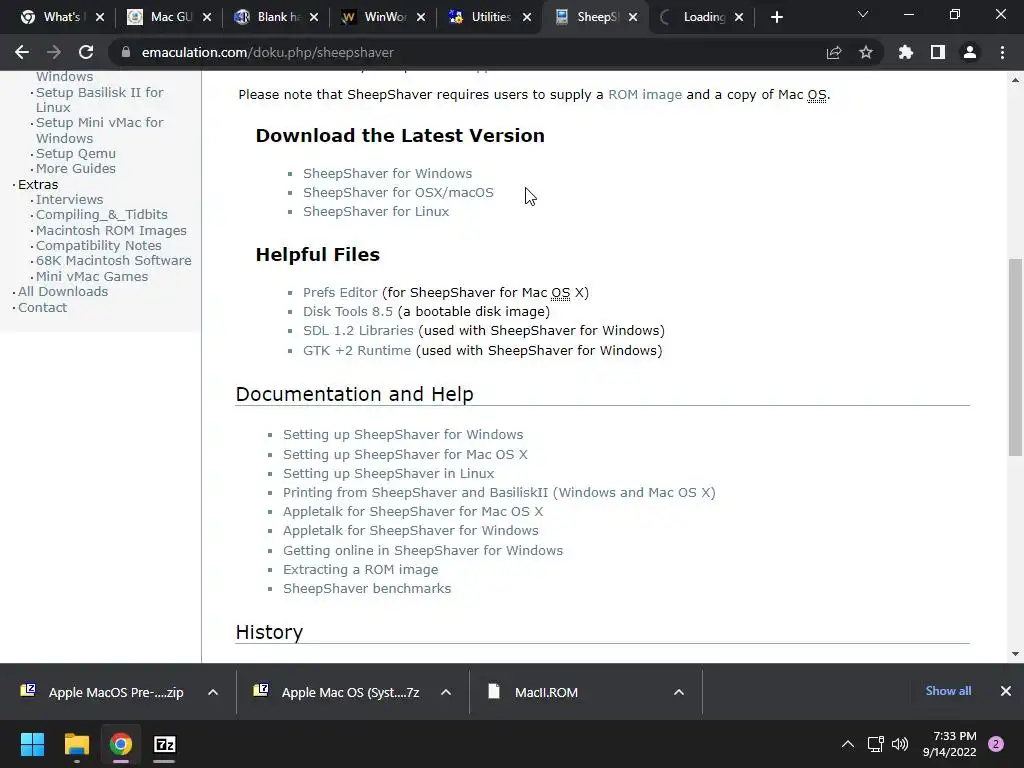Open Compatibility Notes sidebar link
Image resolution: width=1024 pixels, height=768 pixels.
(99, 245)
